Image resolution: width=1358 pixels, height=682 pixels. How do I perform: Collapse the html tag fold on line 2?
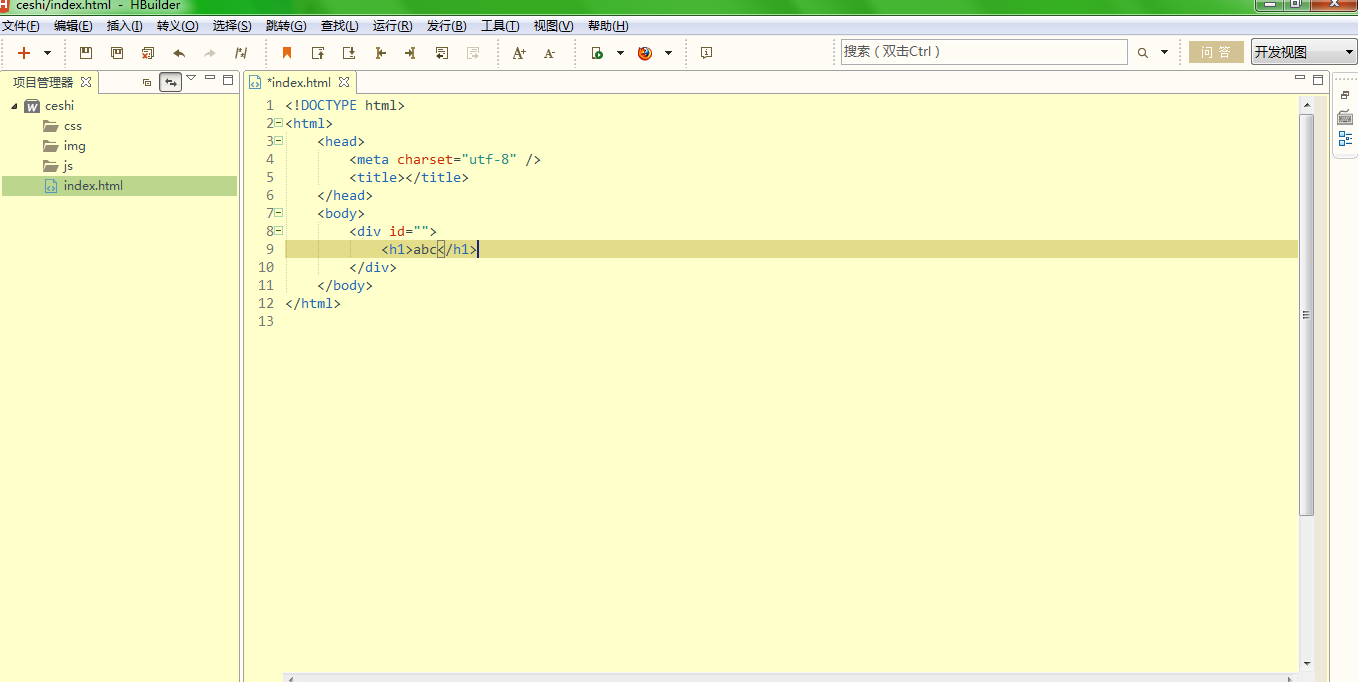(278, 123)
